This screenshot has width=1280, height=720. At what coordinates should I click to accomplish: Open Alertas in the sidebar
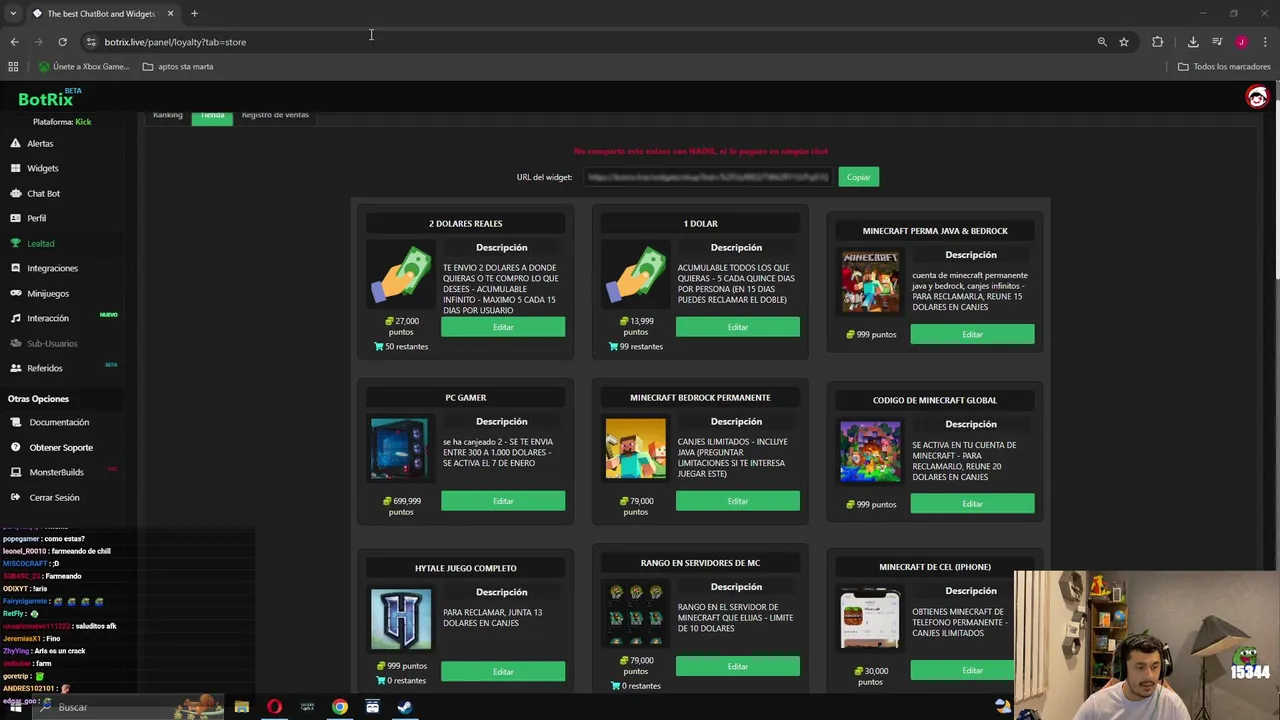40,143
